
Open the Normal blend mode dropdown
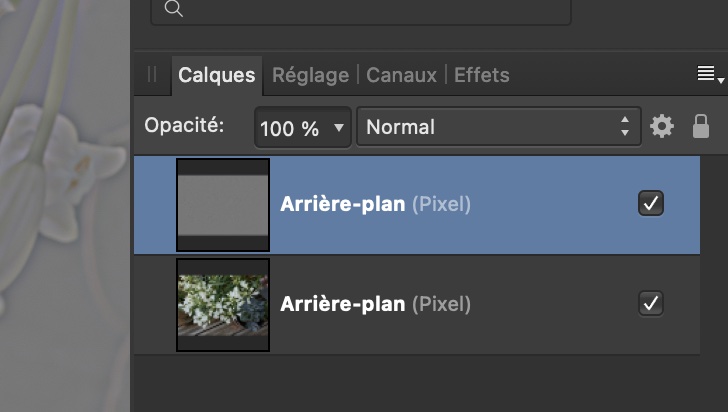498,127
